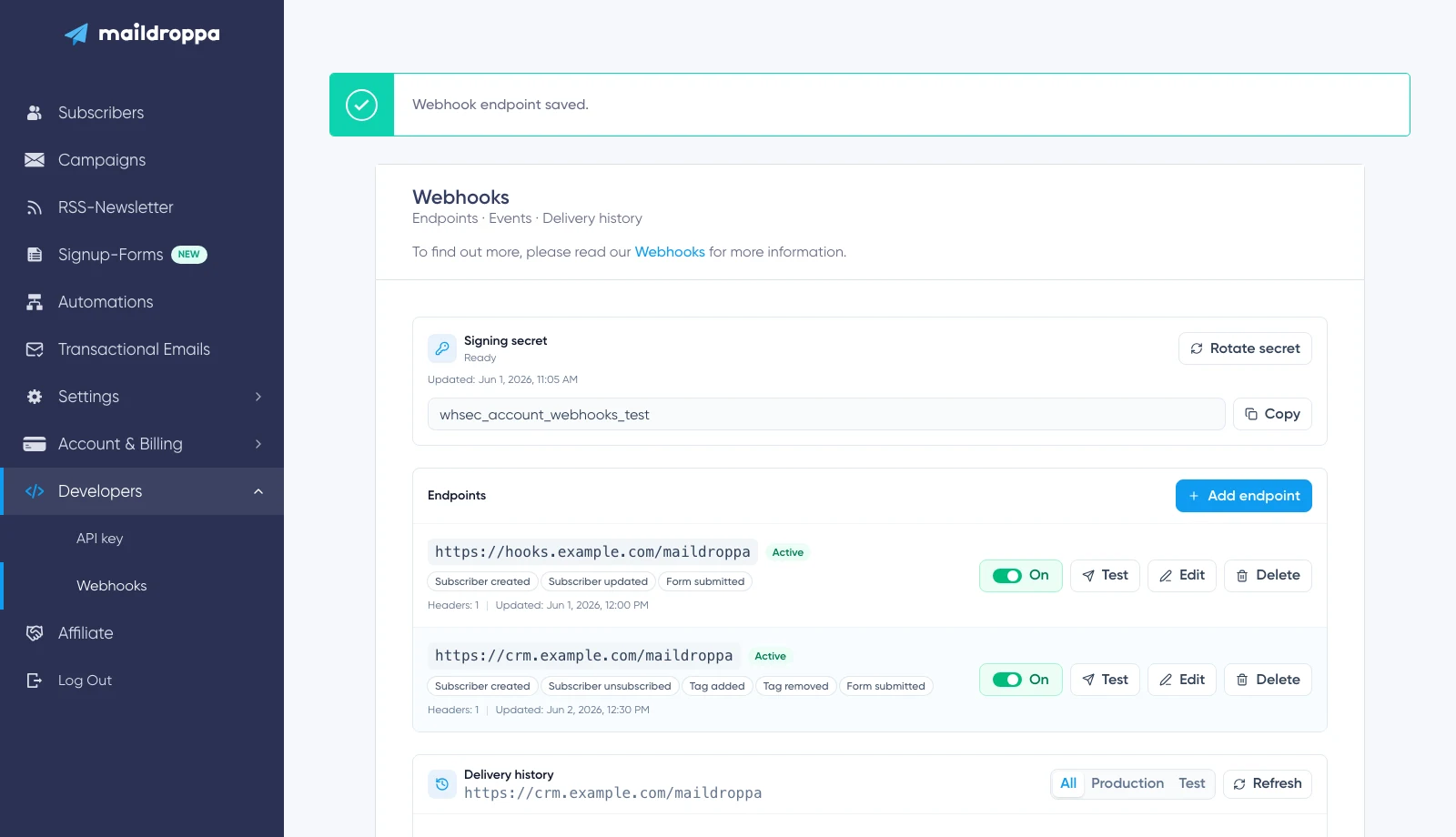The width and height of the screenshot is (1456, 837).
Task: Click the Tag added event tag
Action: (x=717, y=686)
